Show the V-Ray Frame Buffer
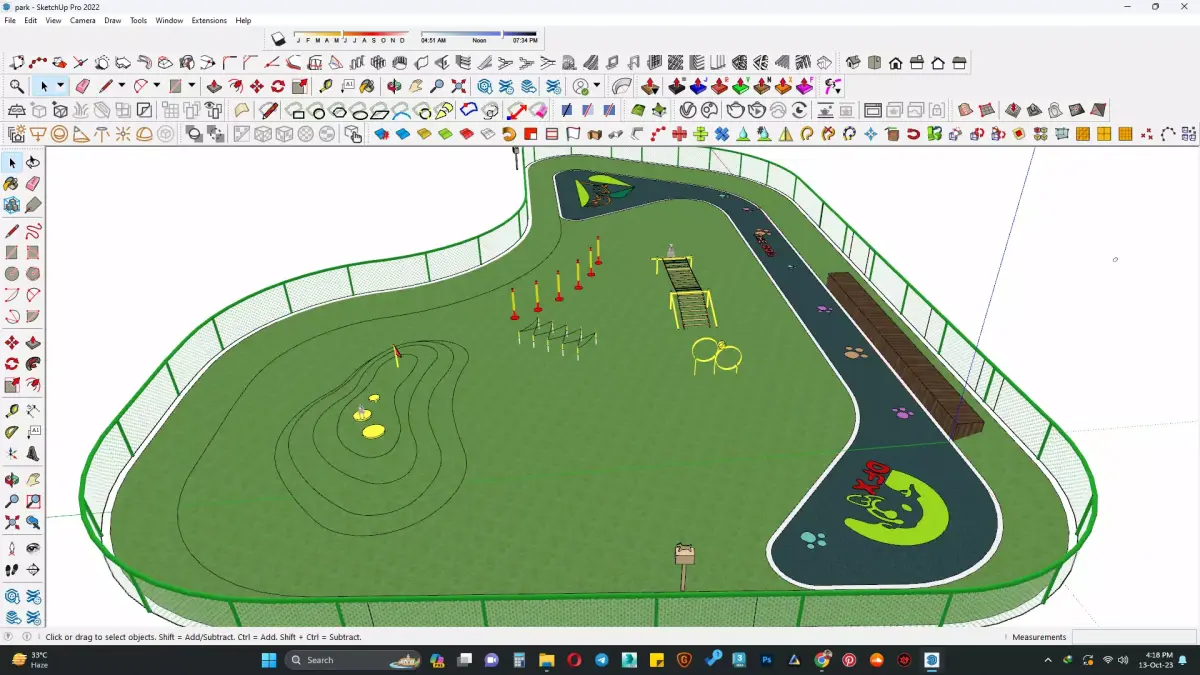 click(872, 110)
